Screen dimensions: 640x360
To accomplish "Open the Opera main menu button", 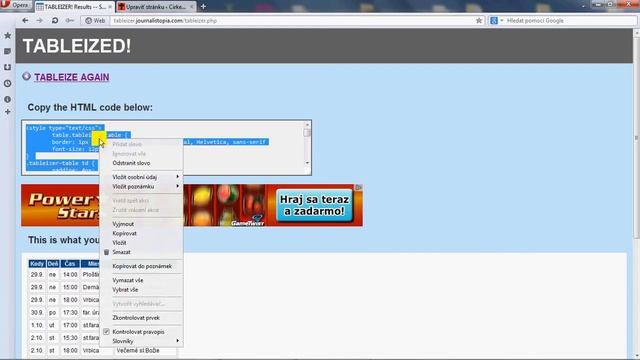I will 16,5.
